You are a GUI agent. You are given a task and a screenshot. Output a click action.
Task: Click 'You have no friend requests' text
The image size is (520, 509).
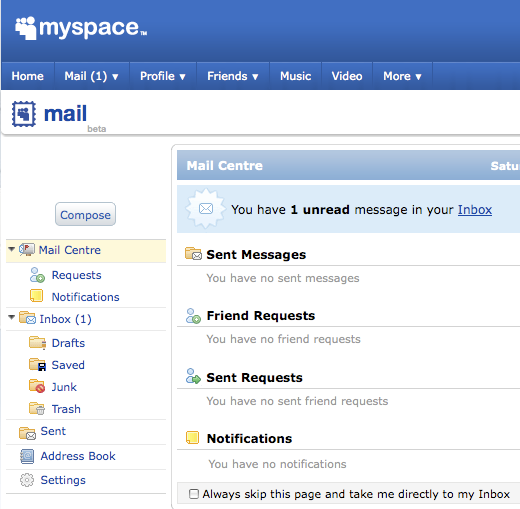click(283, 339)
